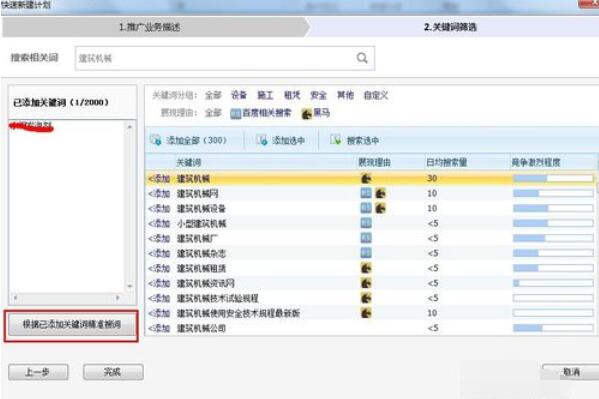Click the added-keywords list scroll down arrow
The width and height of the screenshot is (599, 399).
point(130,286)
